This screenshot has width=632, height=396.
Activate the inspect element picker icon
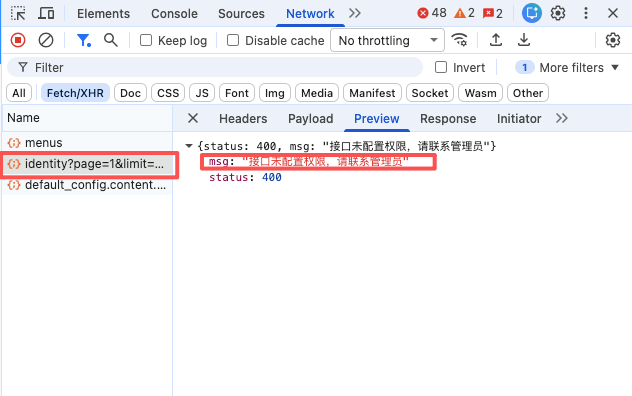pos(18,13)
